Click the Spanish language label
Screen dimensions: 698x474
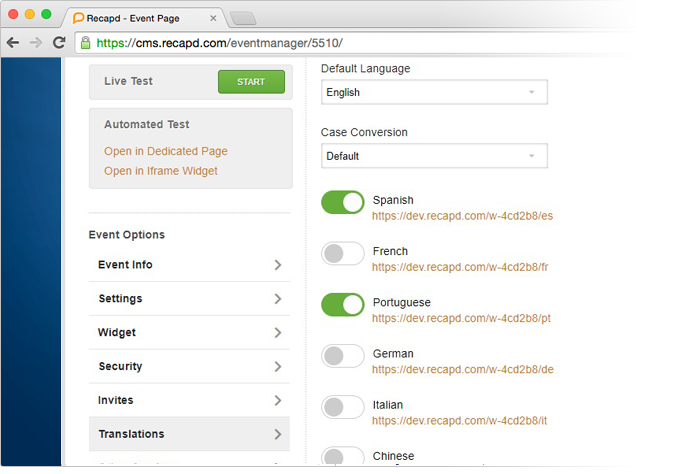tap(393, 200)
